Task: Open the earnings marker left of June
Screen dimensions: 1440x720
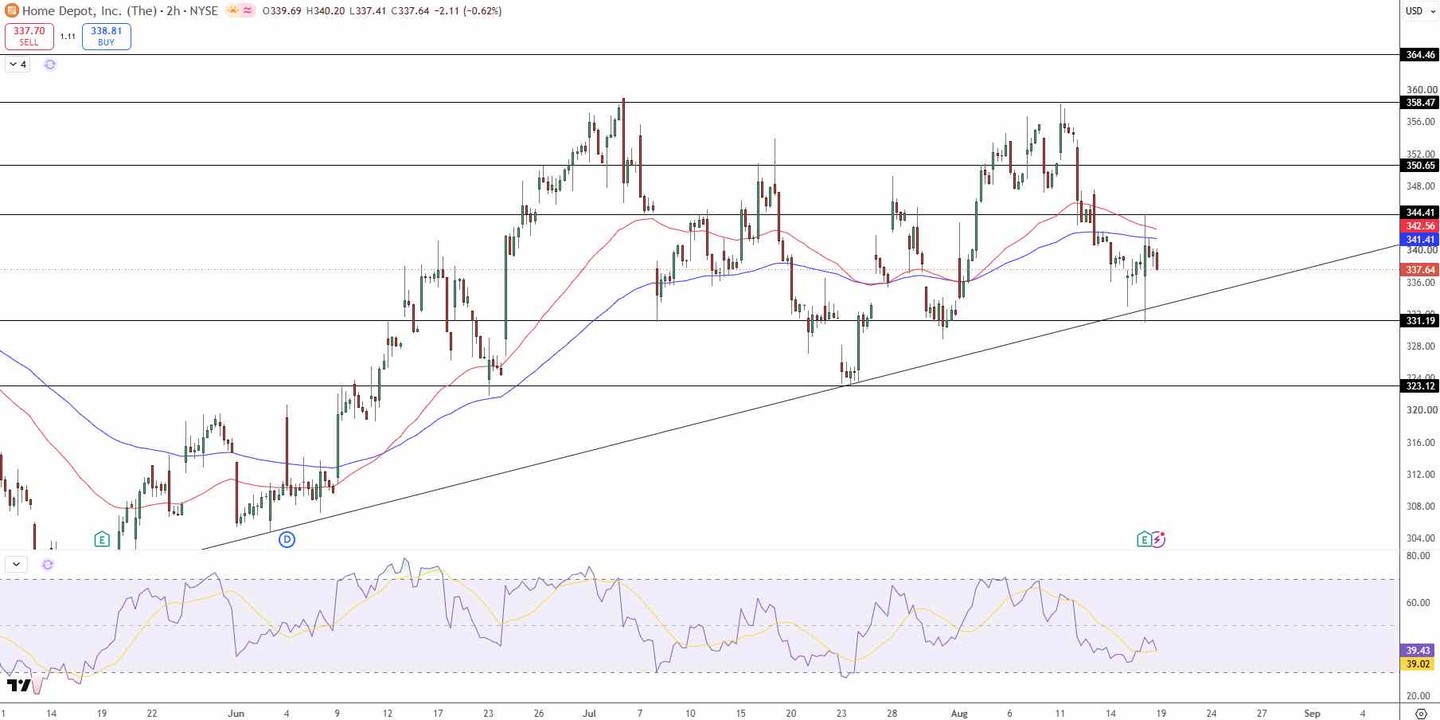Action: coord(102,539)
